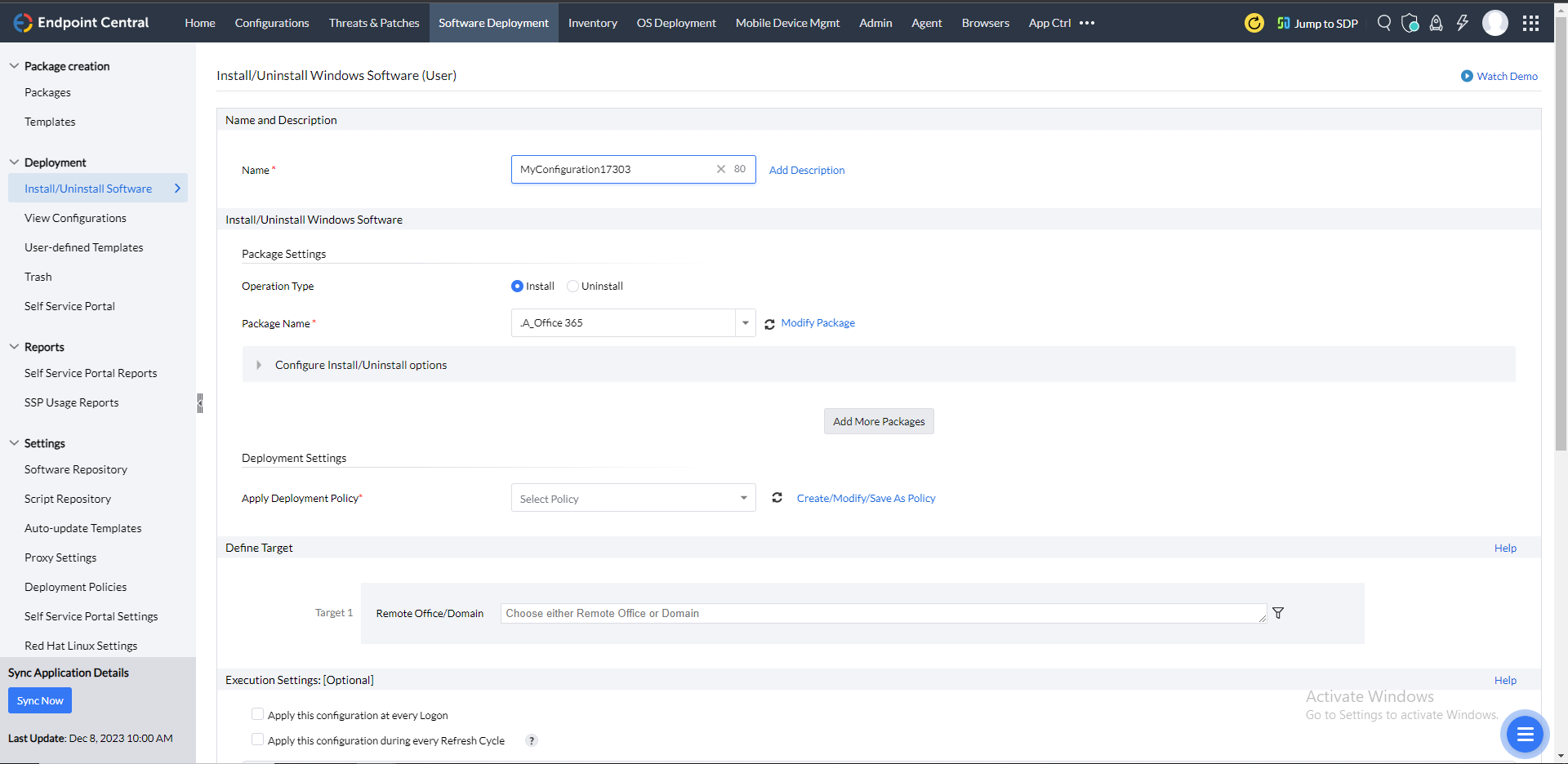
Task: Open the Package Name dropdown
Action: [x=744, y=322]
